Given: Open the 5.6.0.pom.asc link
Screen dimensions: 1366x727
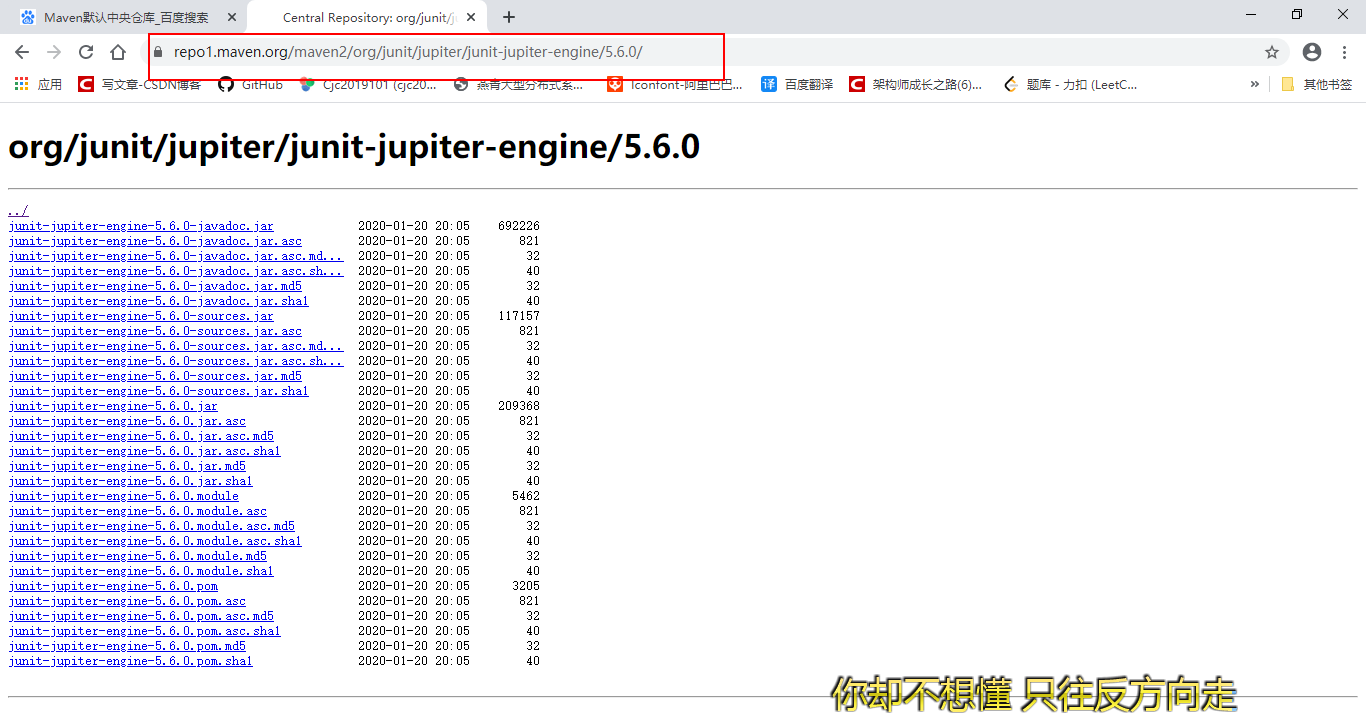Looking at the screenshot, I should [x=127, y=601].
